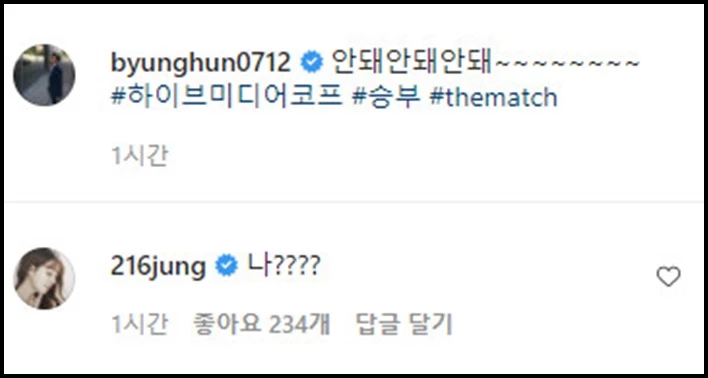This screenshot has width=708, height=378.
Task: Open the byunghun0712 username link
Action: 201,63
